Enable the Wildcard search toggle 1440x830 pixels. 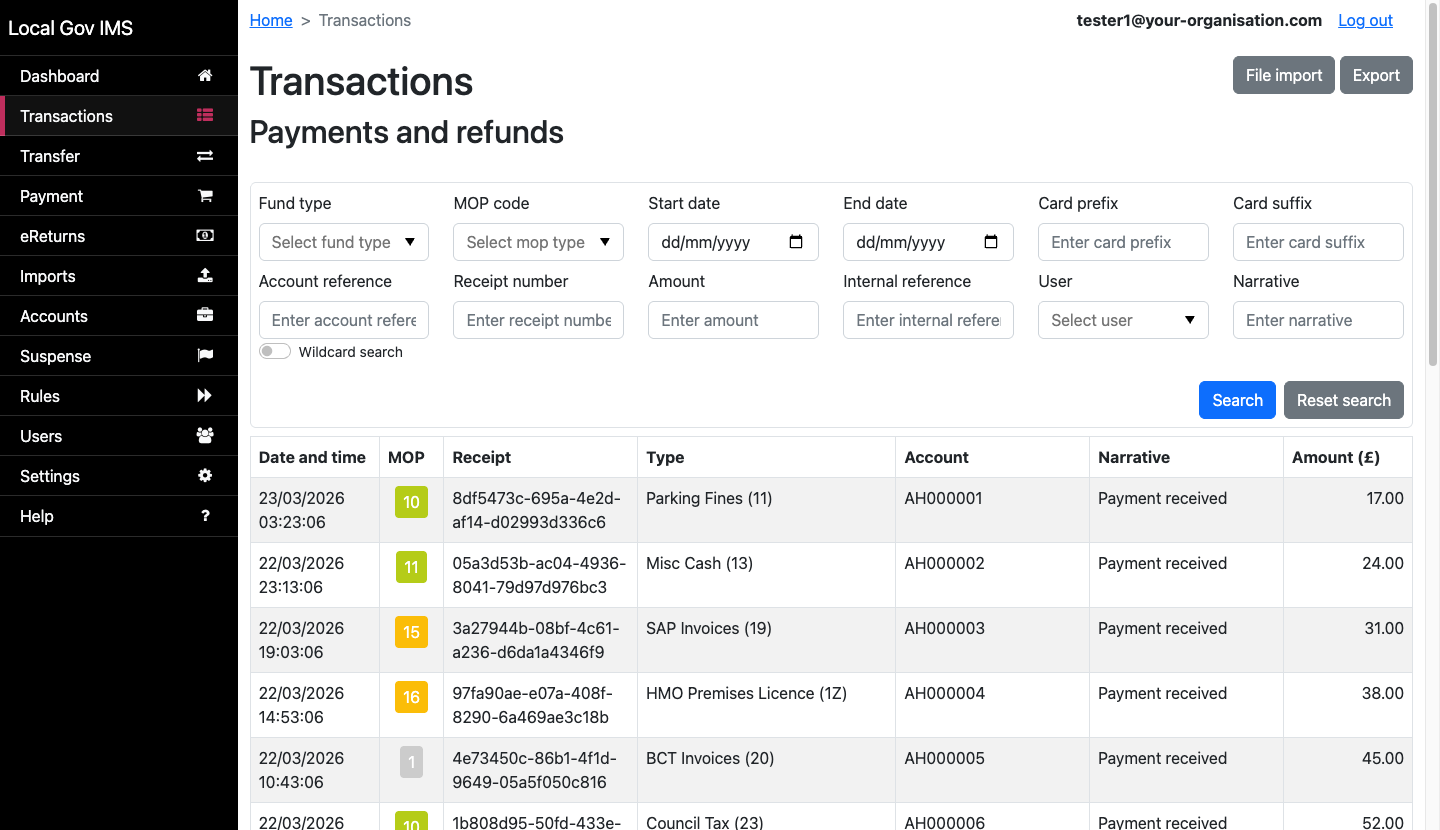tap(274, 351)
